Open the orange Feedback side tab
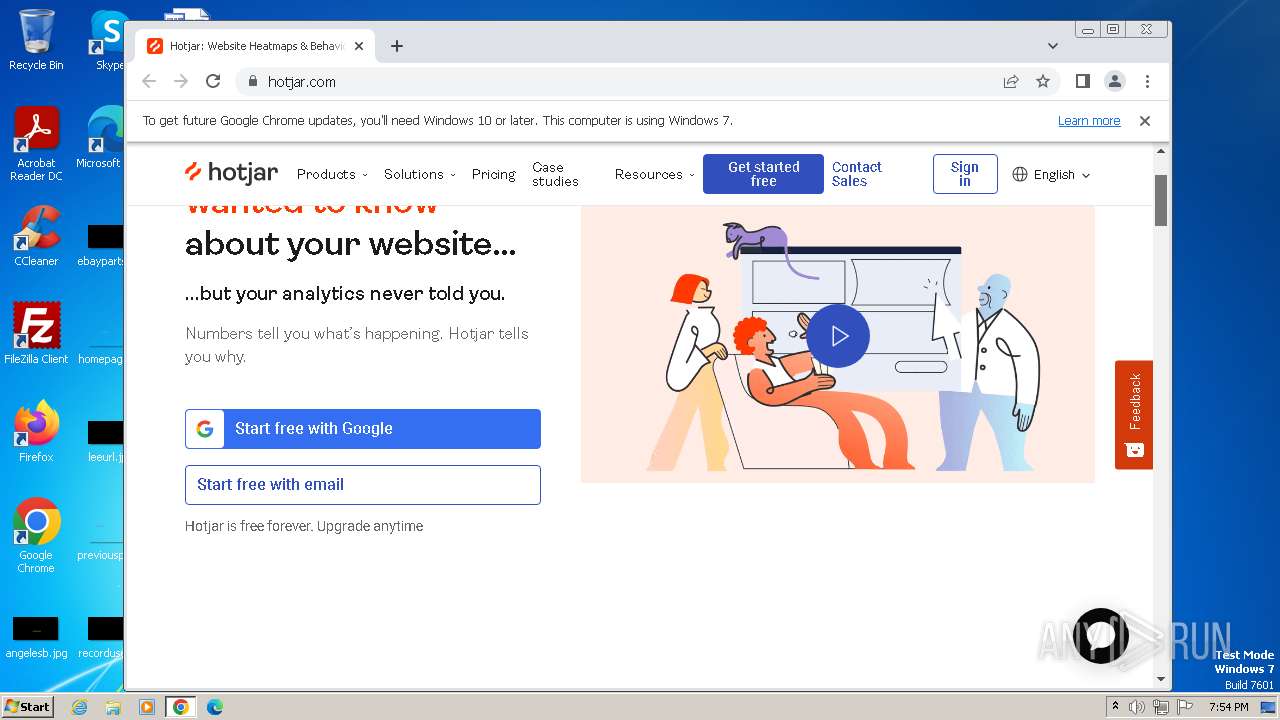Image resolution: width=1280 pixels, height=720 pixels. 1134,414
